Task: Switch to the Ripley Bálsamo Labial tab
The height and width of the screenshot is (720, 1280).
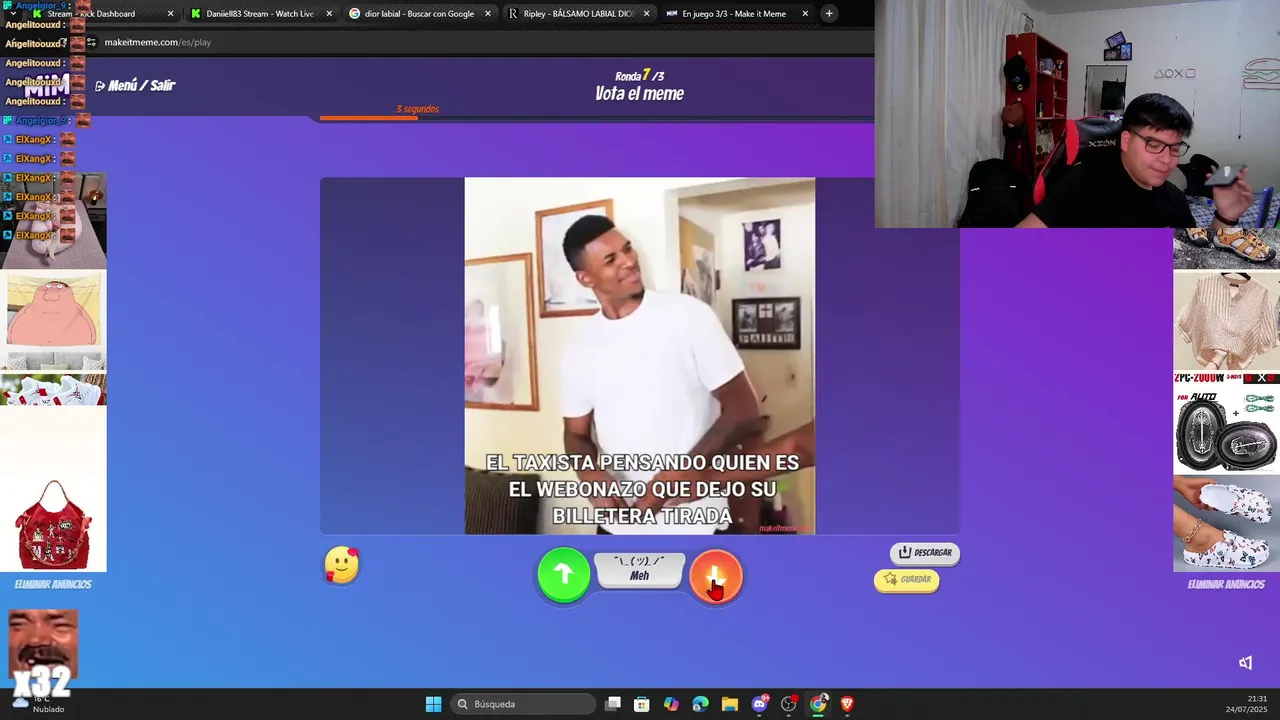Action: point(578,14)
